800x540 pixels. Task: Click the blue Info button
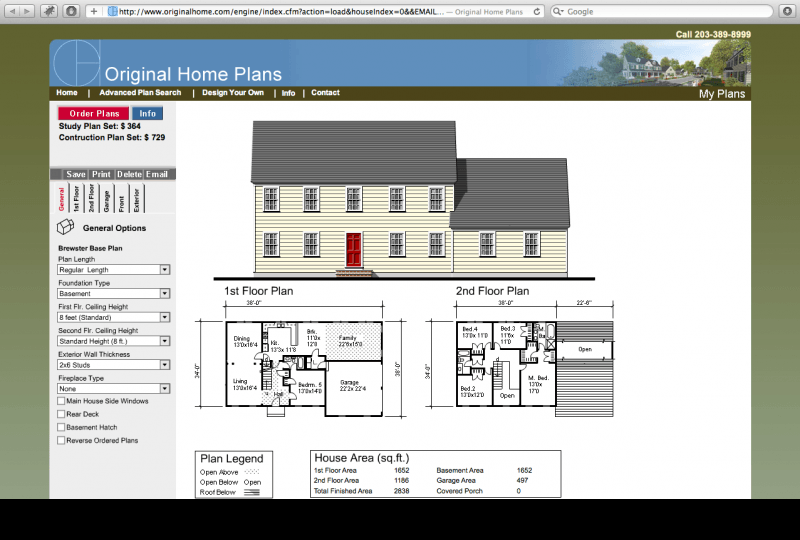point(147,113)
